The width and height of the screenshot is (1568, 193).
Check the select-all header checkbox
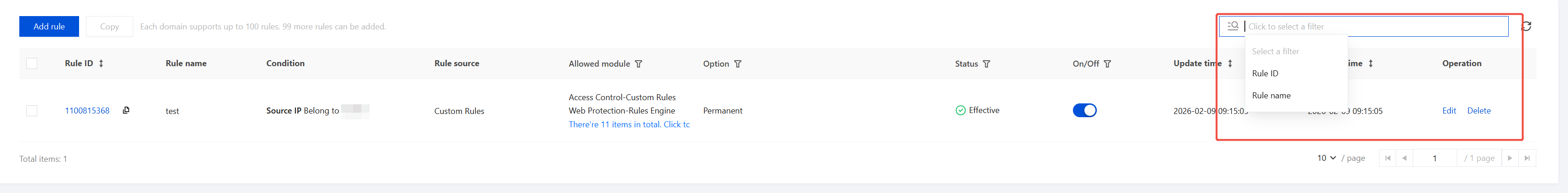point(32,63)
